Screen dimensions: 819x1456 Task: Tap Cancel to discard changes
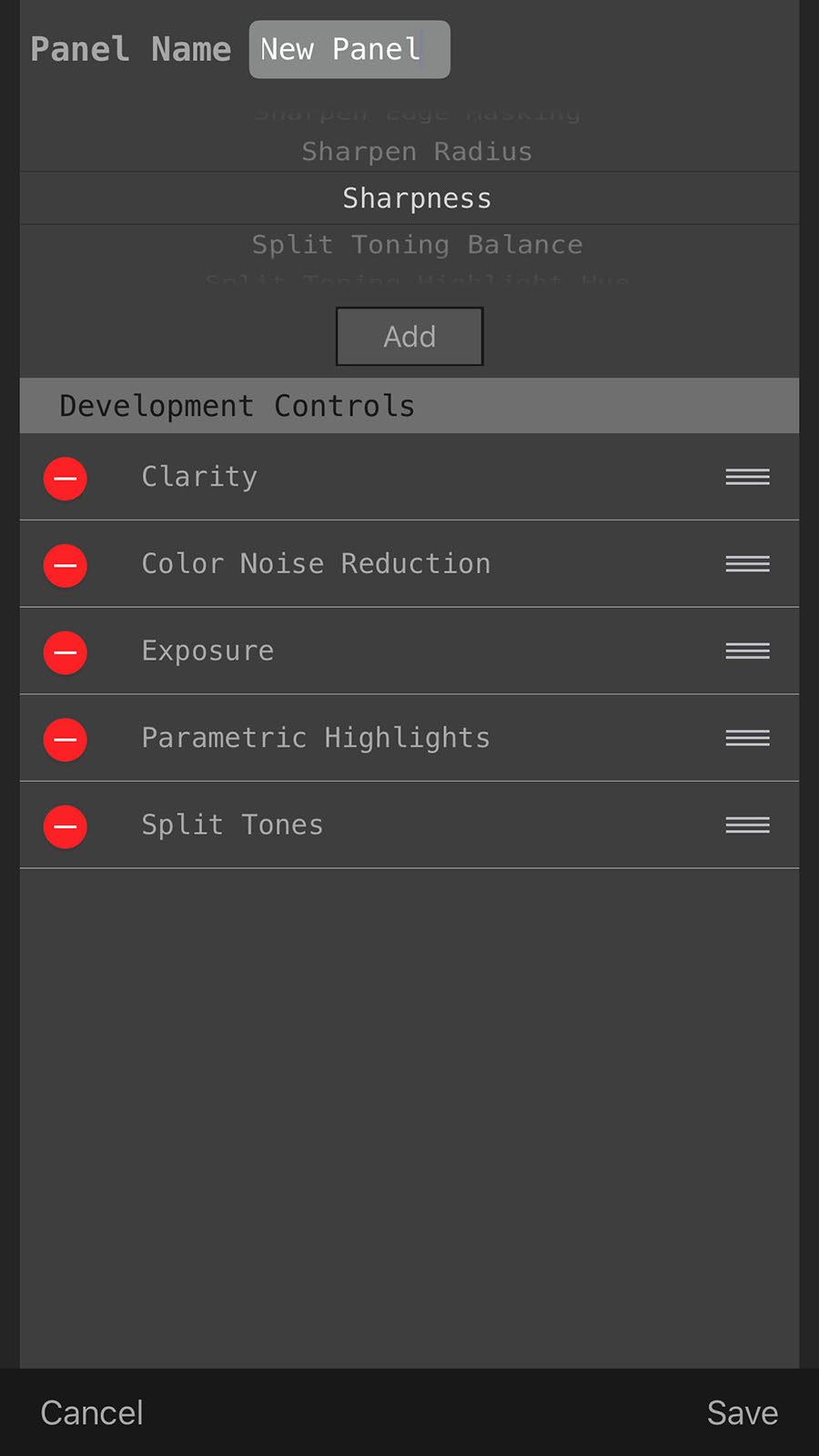coord(91,1412)
